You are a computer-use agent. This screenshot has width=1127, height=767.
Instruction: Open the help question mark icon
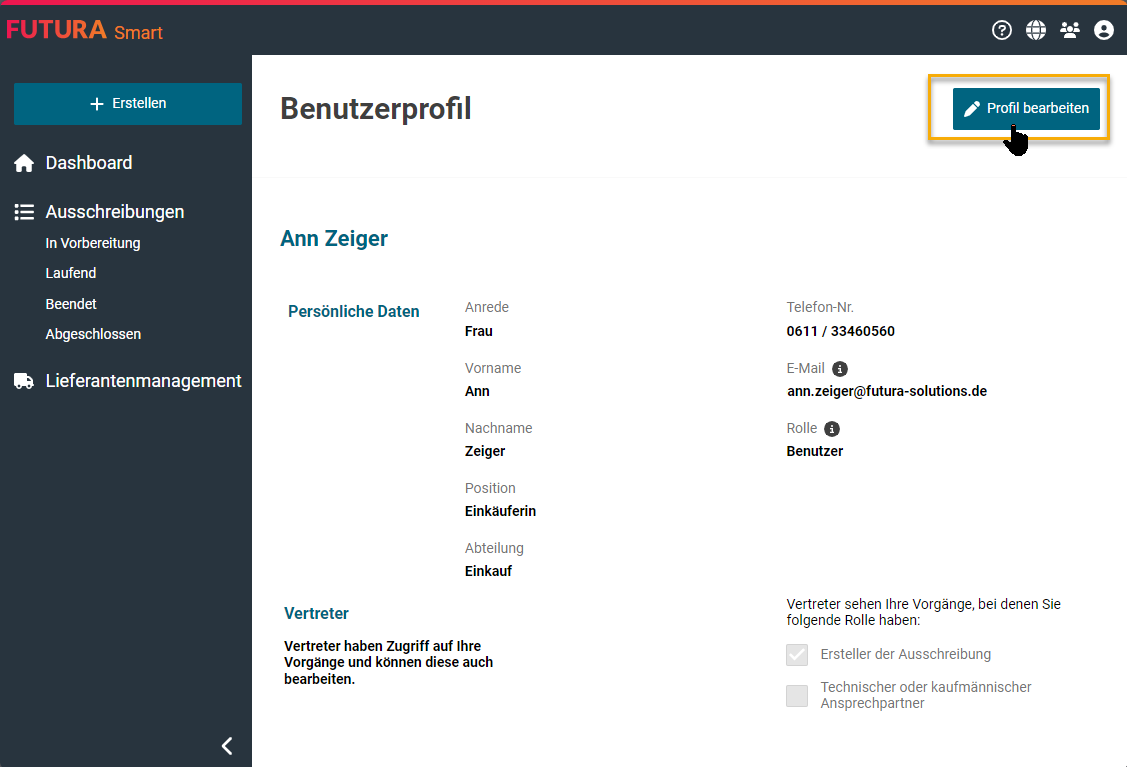pos(1001,30)
